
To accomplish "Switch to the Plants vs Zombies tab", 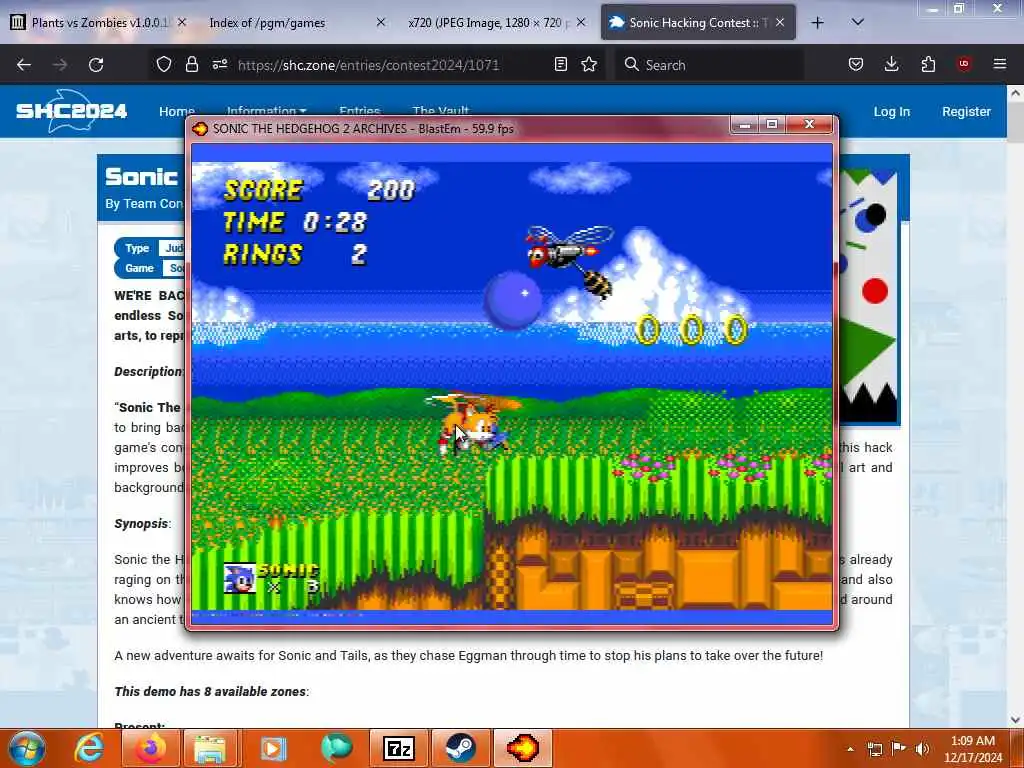I will coord(98,23).
